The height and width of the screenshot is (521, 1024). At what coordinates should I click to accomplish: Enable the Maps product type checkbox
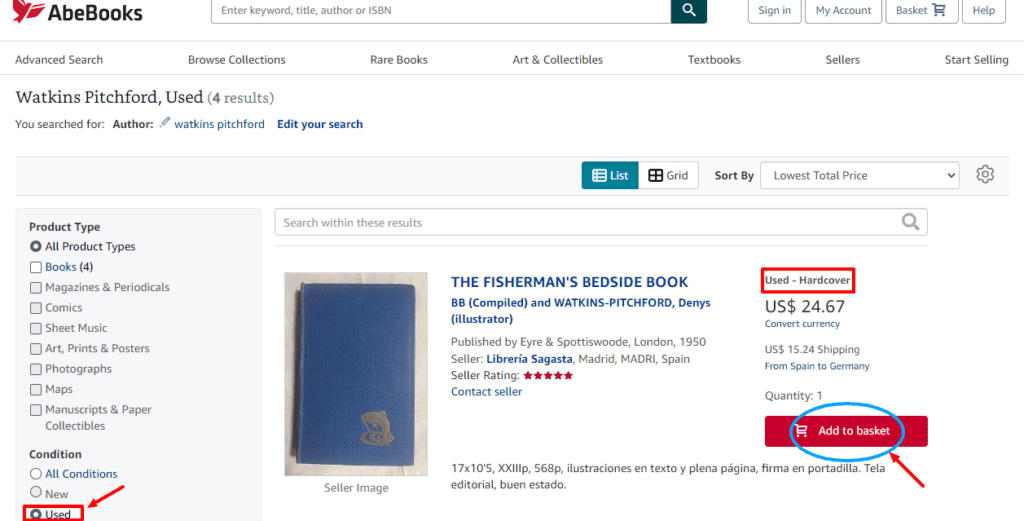(35, 389)
